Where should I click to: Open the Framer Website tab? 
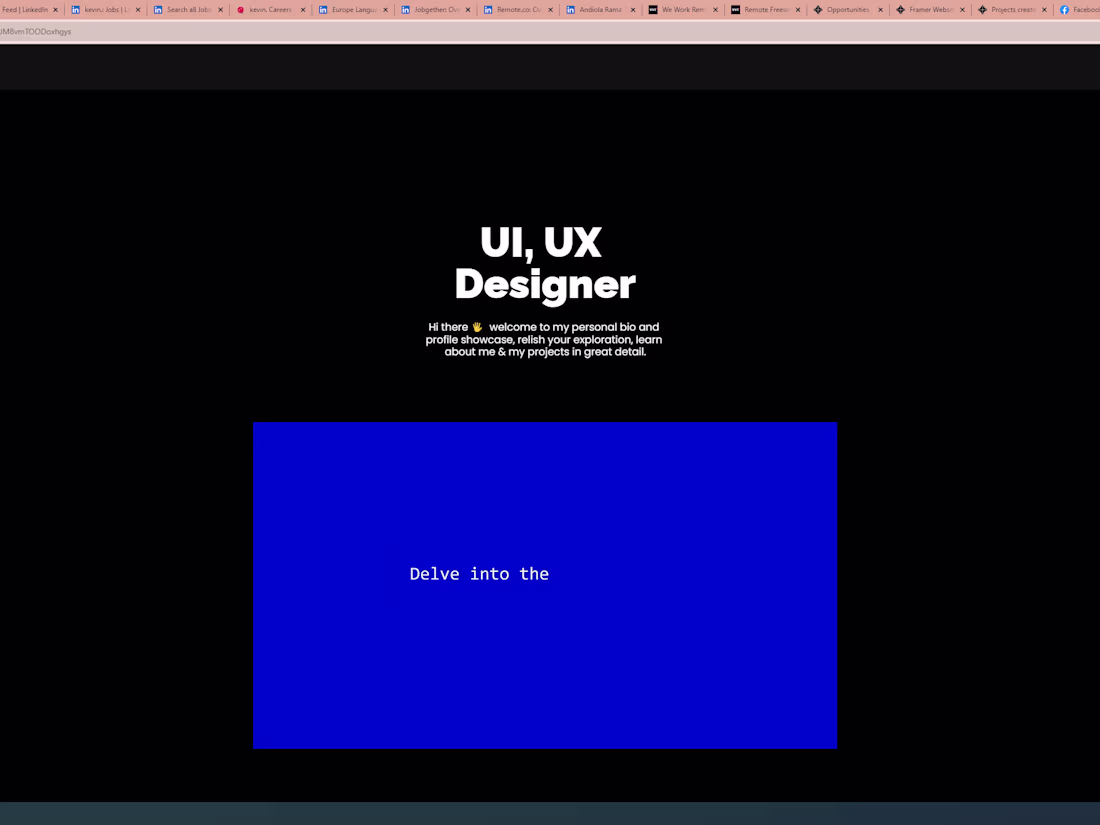pos(930,10)
